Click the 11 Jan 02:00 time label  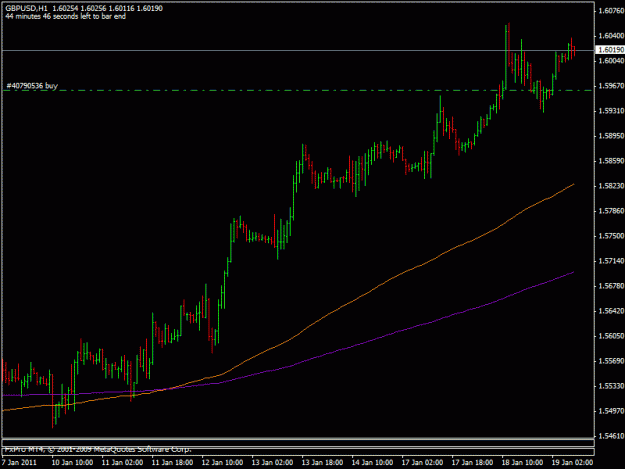pyautogui.click(x=122, y=462)
